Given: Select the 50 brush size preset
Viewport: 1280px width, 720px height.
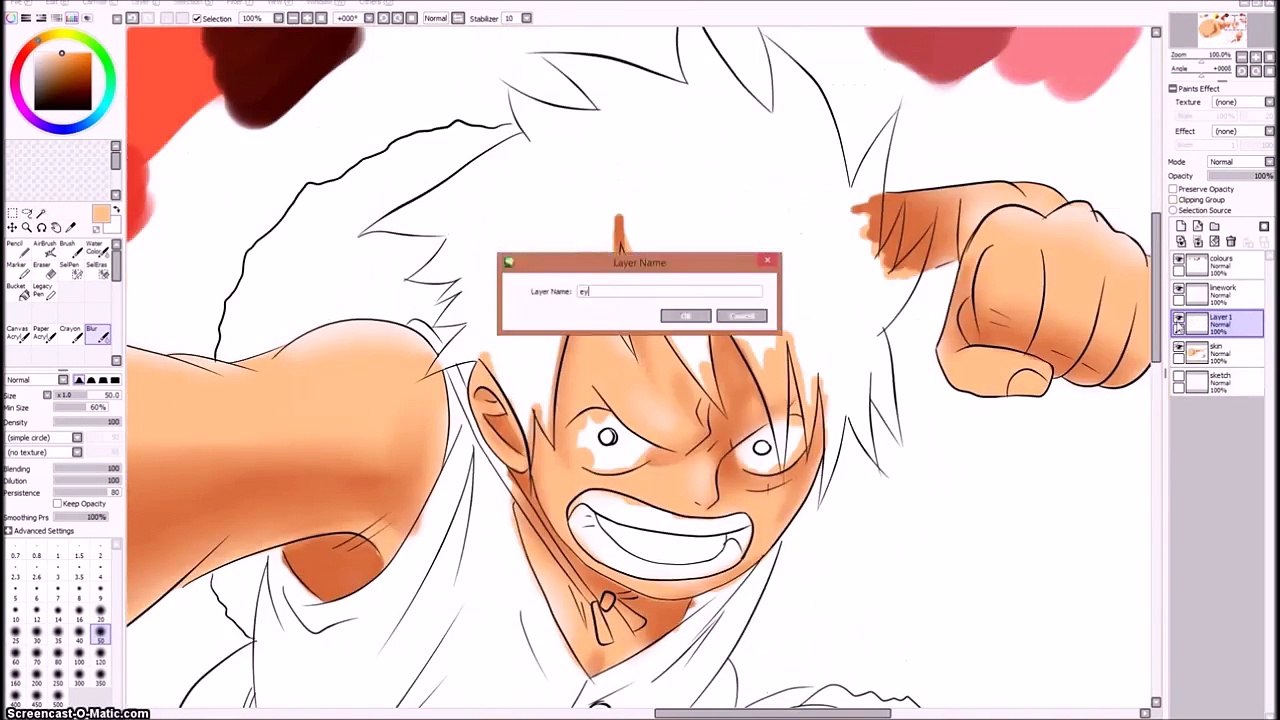Looking at the screenshot, I should 100,636.
